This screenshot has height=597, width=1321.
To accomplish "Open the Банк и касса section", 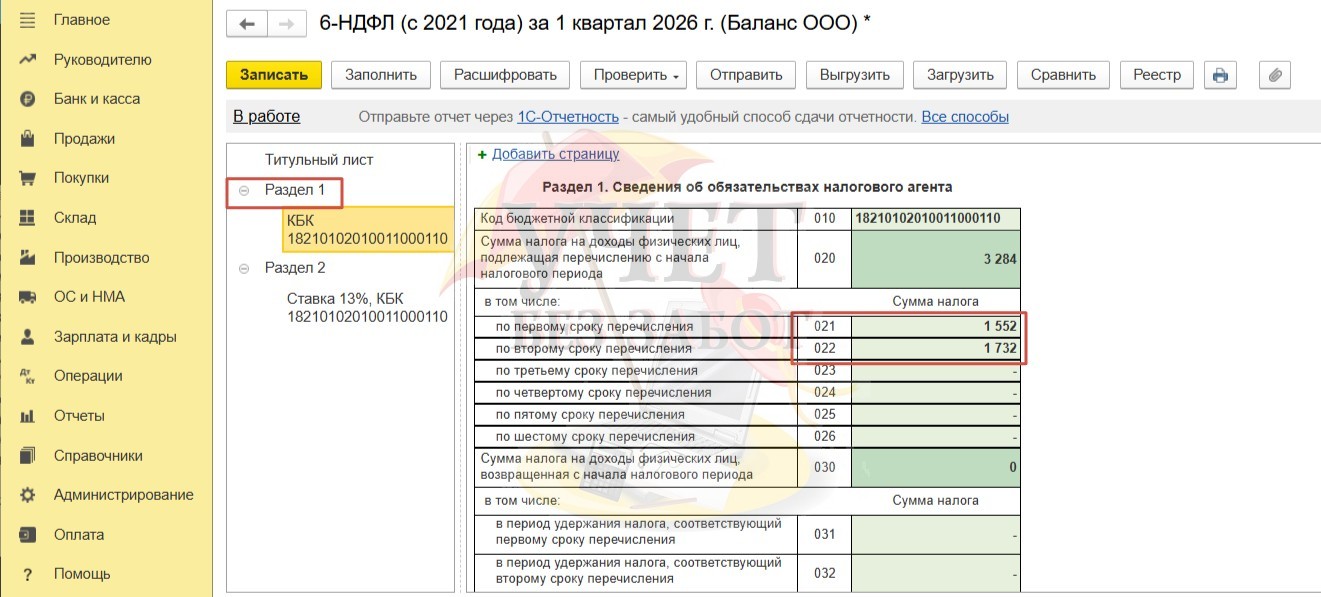I will pyautogui.click(x=96, y=99).
